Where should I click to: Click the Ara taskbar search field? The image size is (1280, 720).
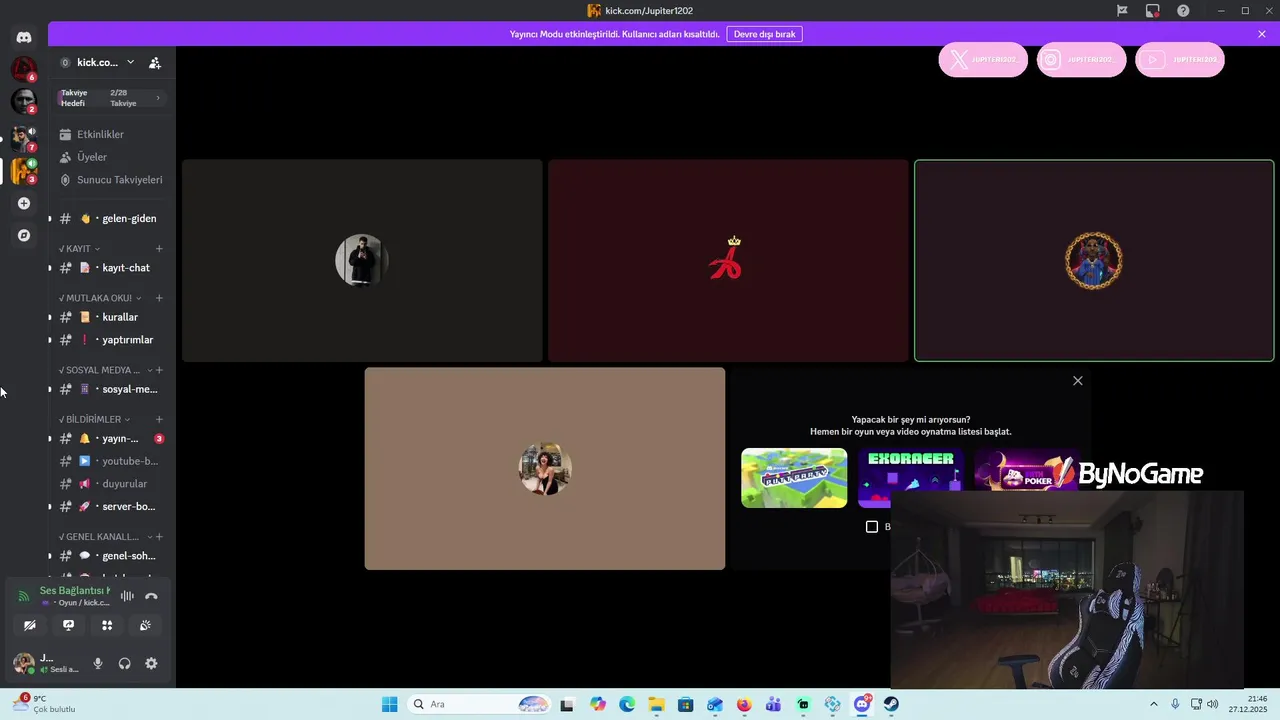pos(480,704)
